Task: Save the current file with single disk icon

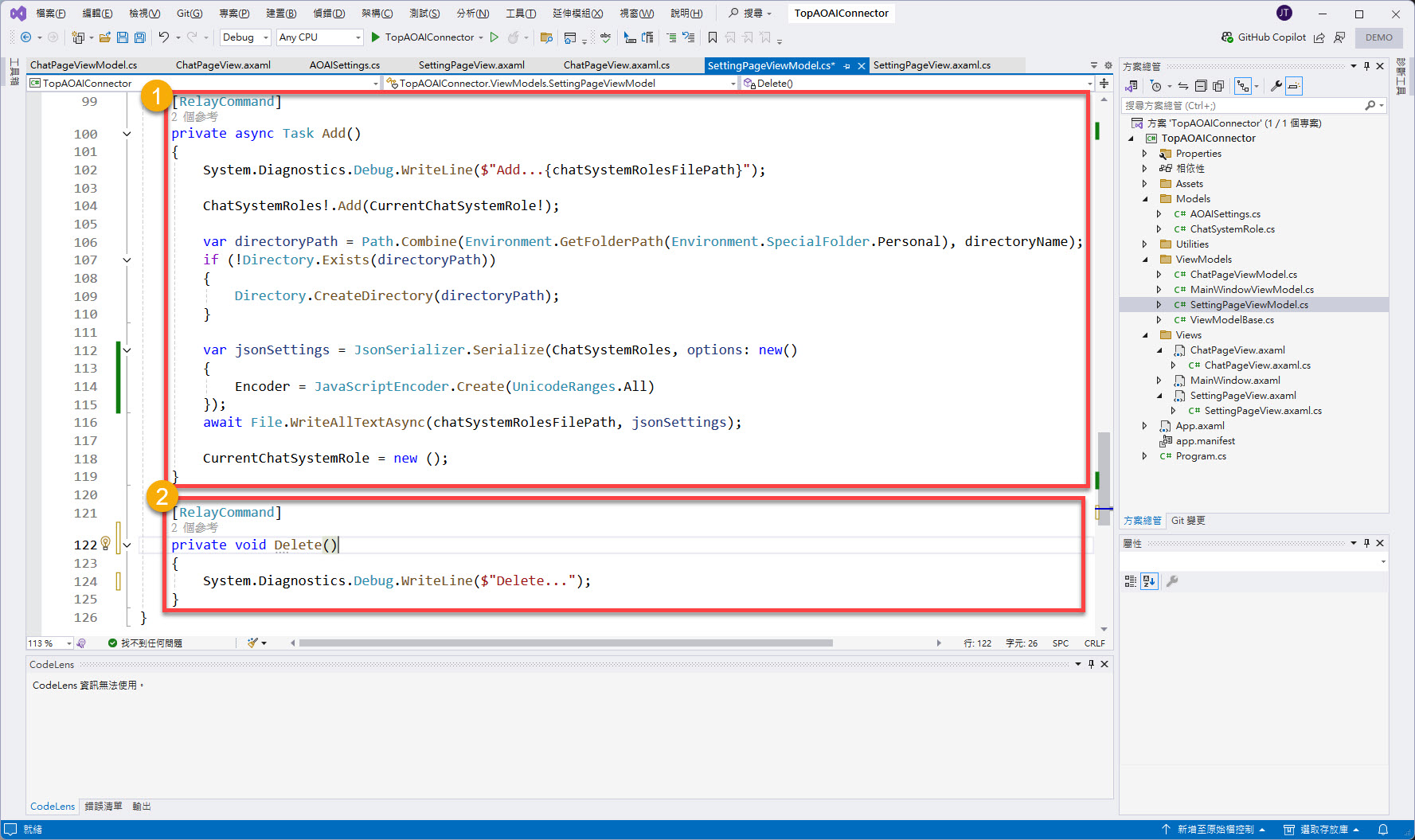Action: (x=122, y=37)
